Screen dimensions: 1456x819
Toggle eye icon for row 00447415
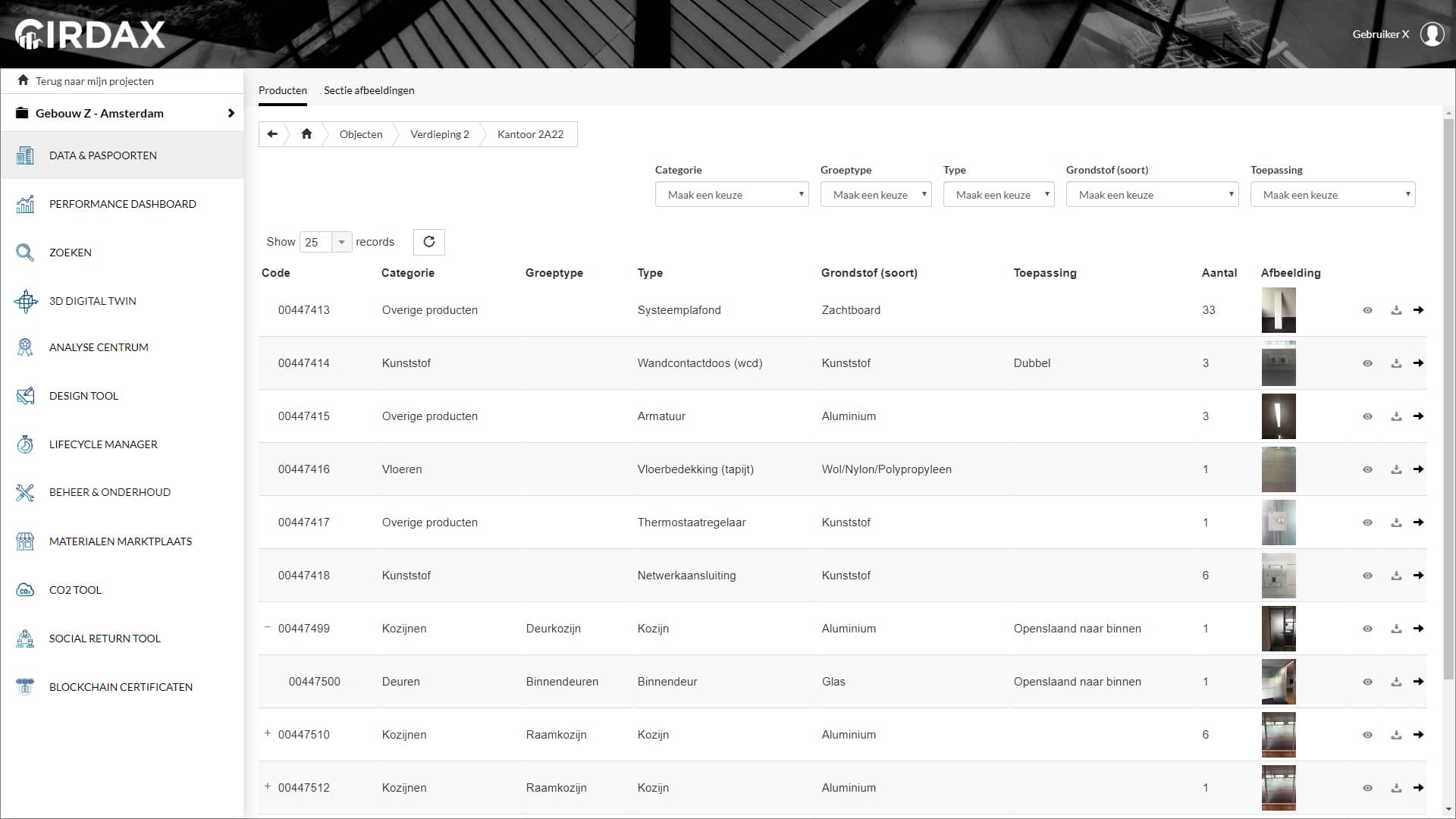[1367, 416]
